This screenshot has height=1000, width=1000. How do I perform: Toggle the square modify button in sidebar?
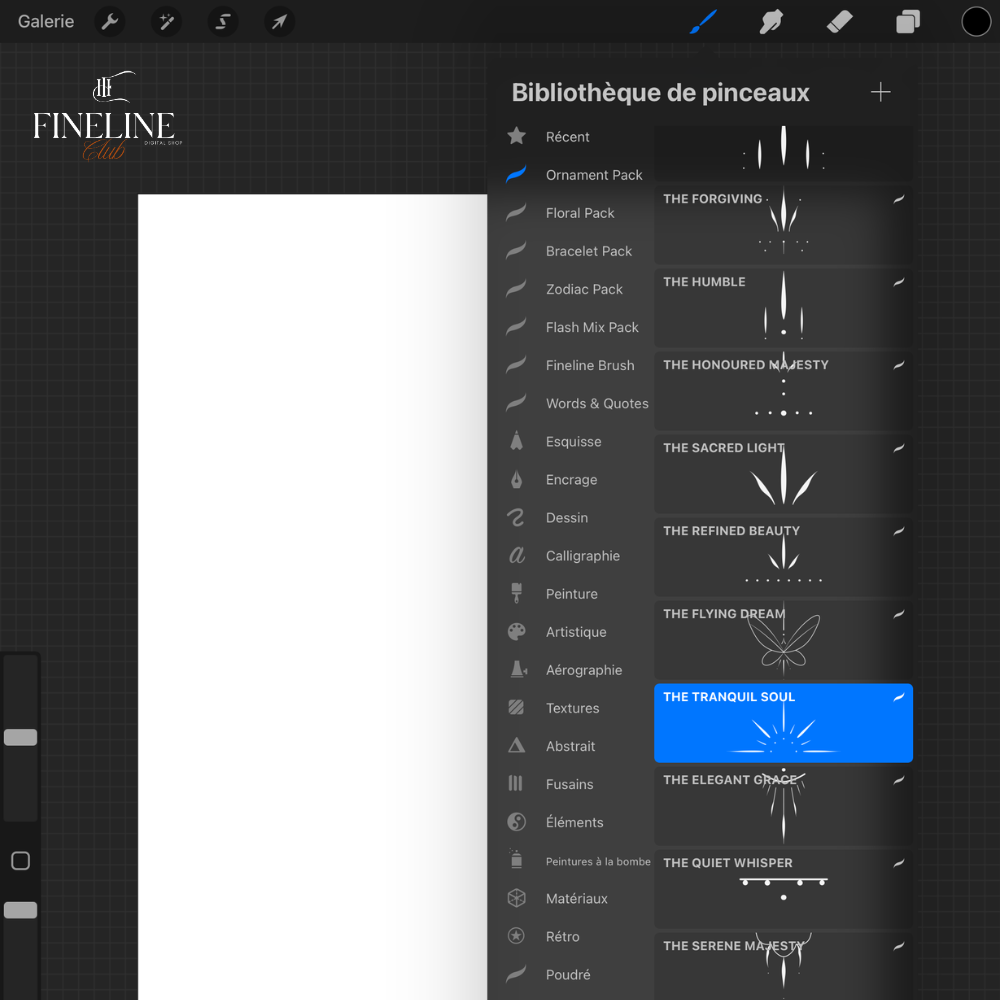(20, 861)
